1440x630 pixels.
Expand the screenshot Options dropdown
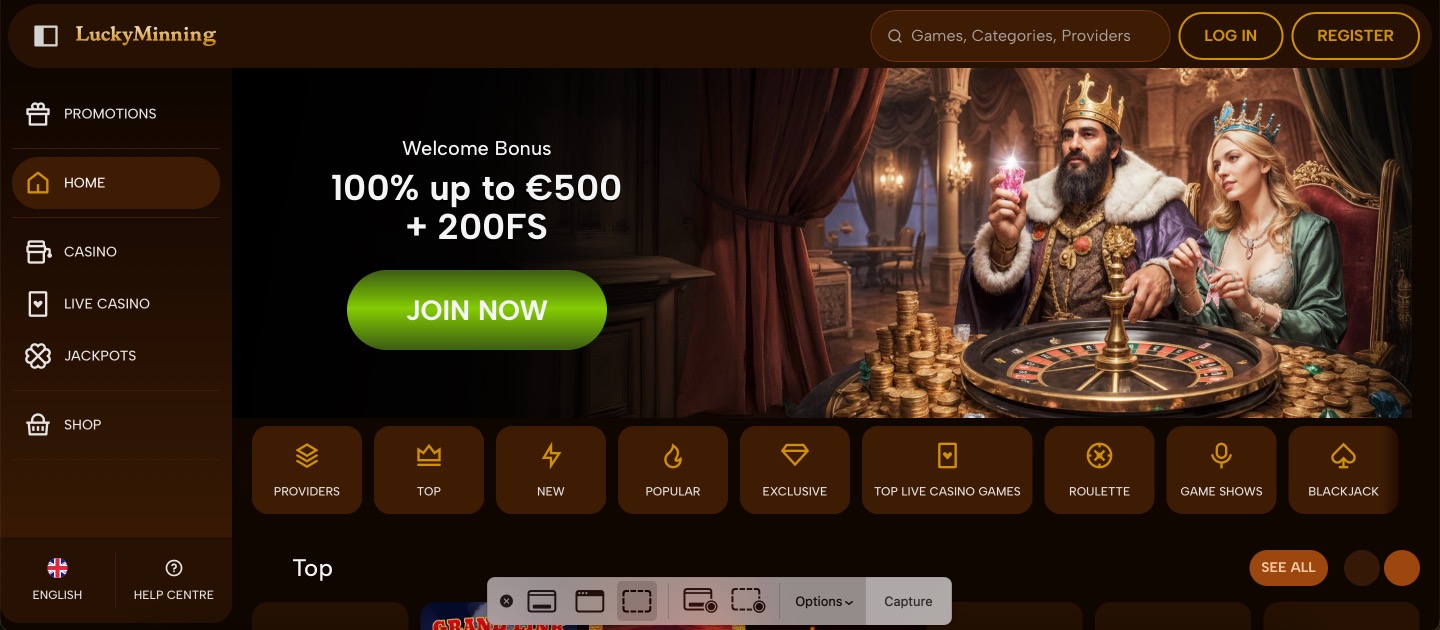click(x=823, y=601)
